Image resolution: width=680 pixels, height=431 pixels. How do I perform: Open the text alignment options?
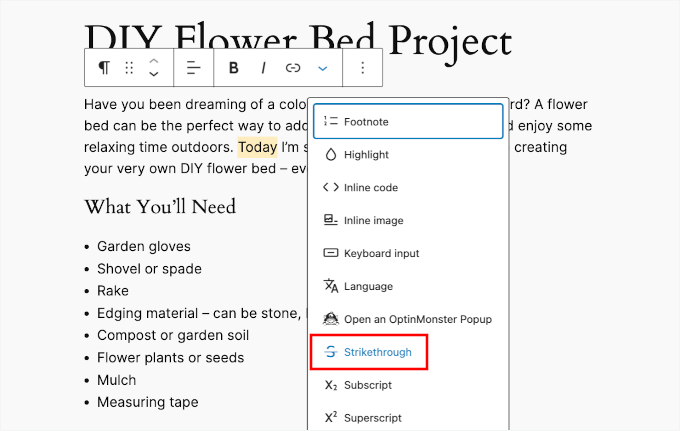pyautogui.click(x=194, y=68)
